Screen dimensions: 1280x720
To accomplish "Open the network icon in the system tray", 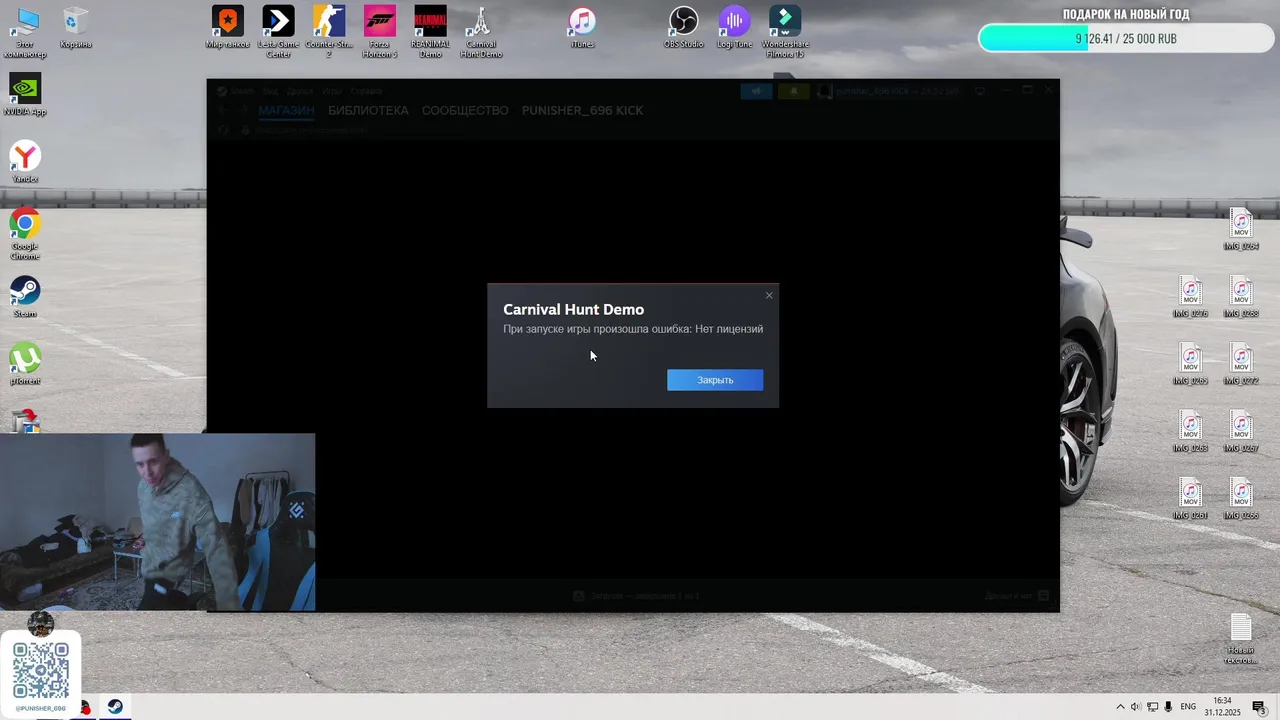I will [1152, 707].
